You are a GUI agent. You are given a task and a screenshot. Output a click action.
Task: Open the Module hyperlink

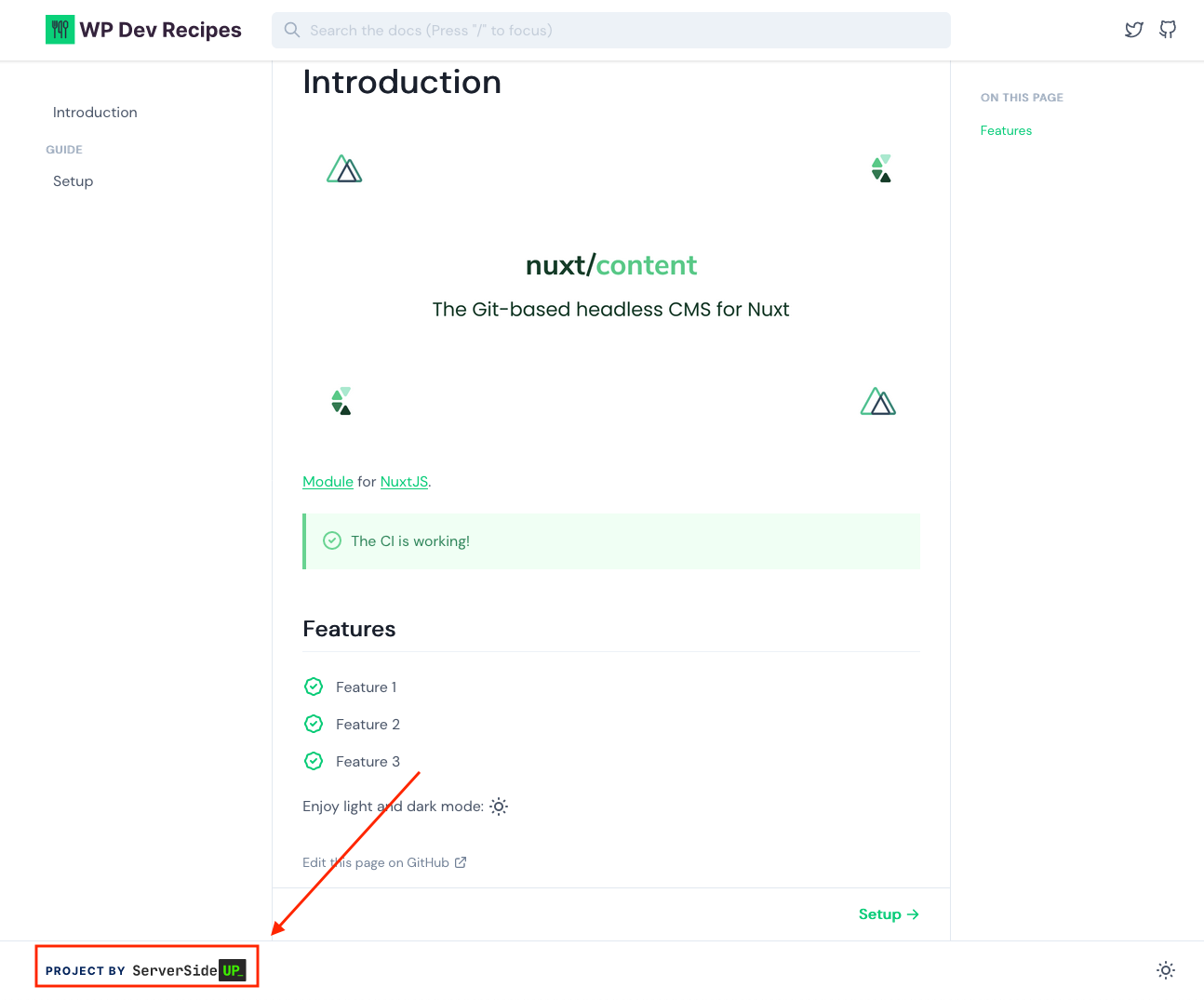[x=328, y=481]
